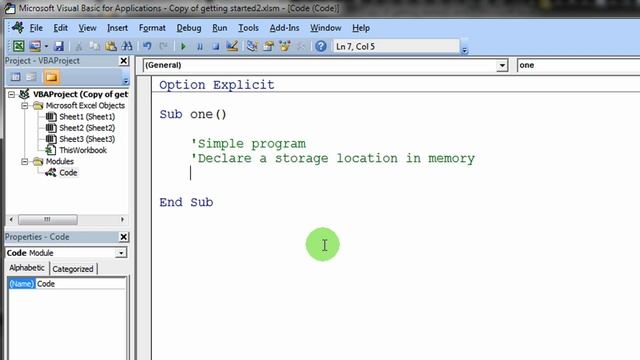
Task: Open Properties Window toolbar icon
Action: tap(268, 46)
